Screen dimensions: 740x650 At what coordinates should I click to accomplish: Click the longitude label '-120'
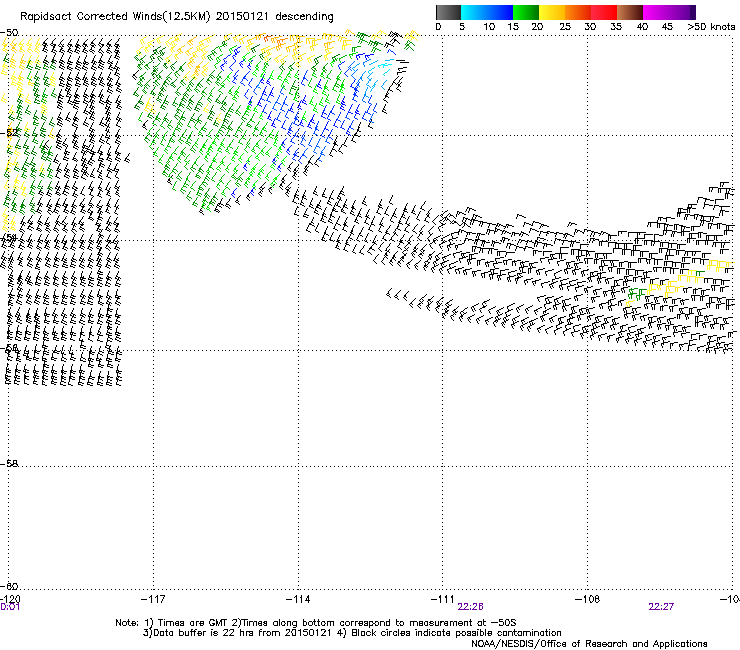10,599
